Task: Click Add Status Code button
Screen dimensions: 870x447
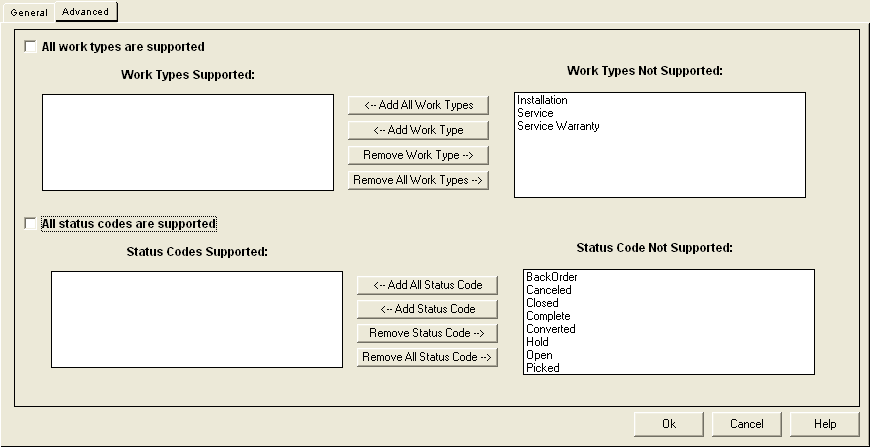Action: coord(427,309)
